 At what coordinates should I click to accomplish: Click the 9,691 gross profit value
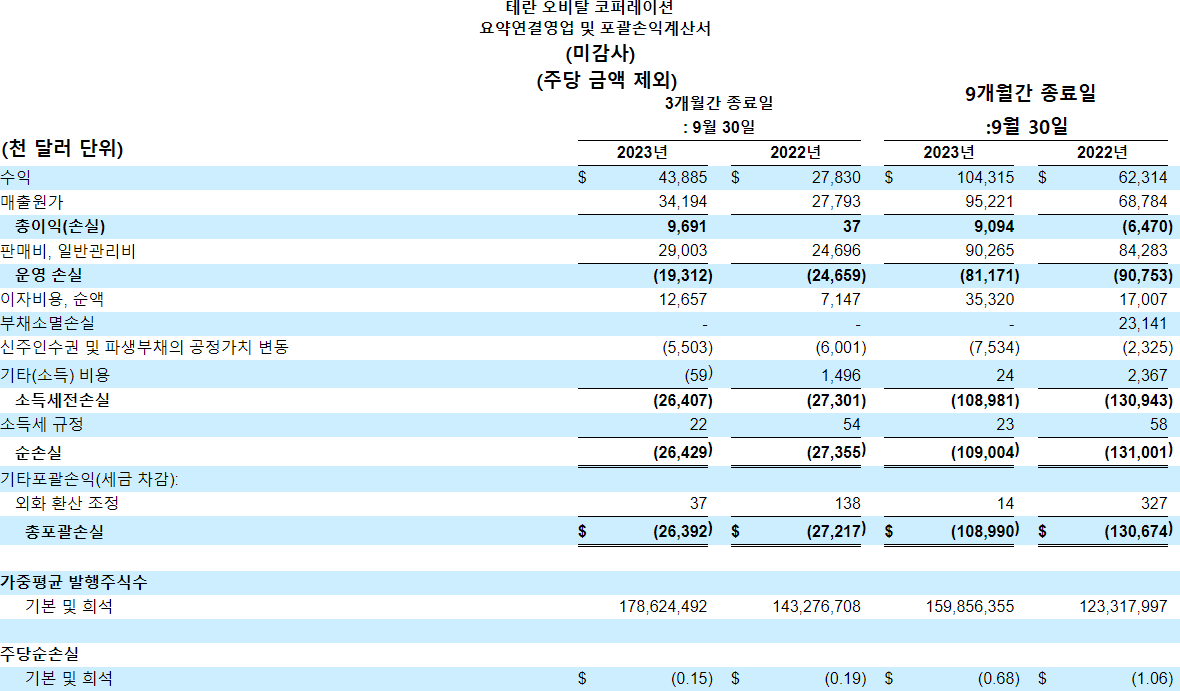[x=687, y=227]
